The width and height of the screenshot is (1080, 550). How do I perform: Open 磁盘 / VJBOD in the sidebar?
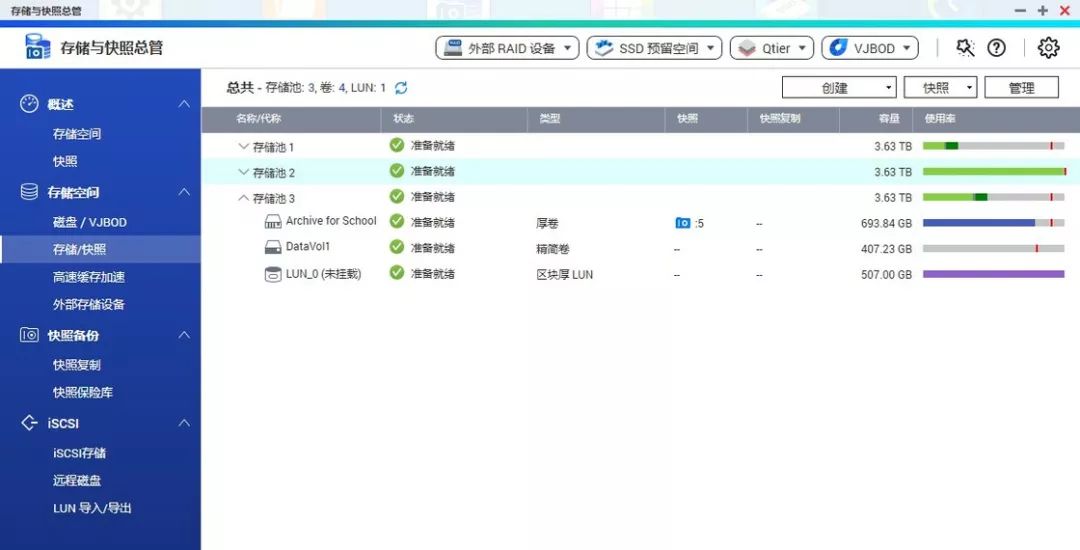pos(90,222)
